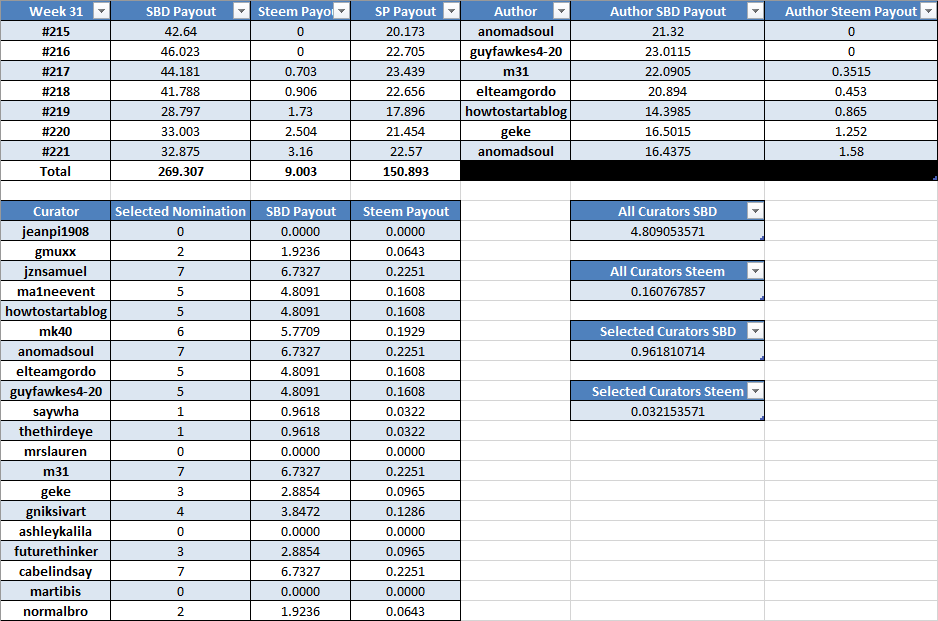Select SBD payout cell 42.64
Viewport: 938px width, 621px height.
pos(181,31)
